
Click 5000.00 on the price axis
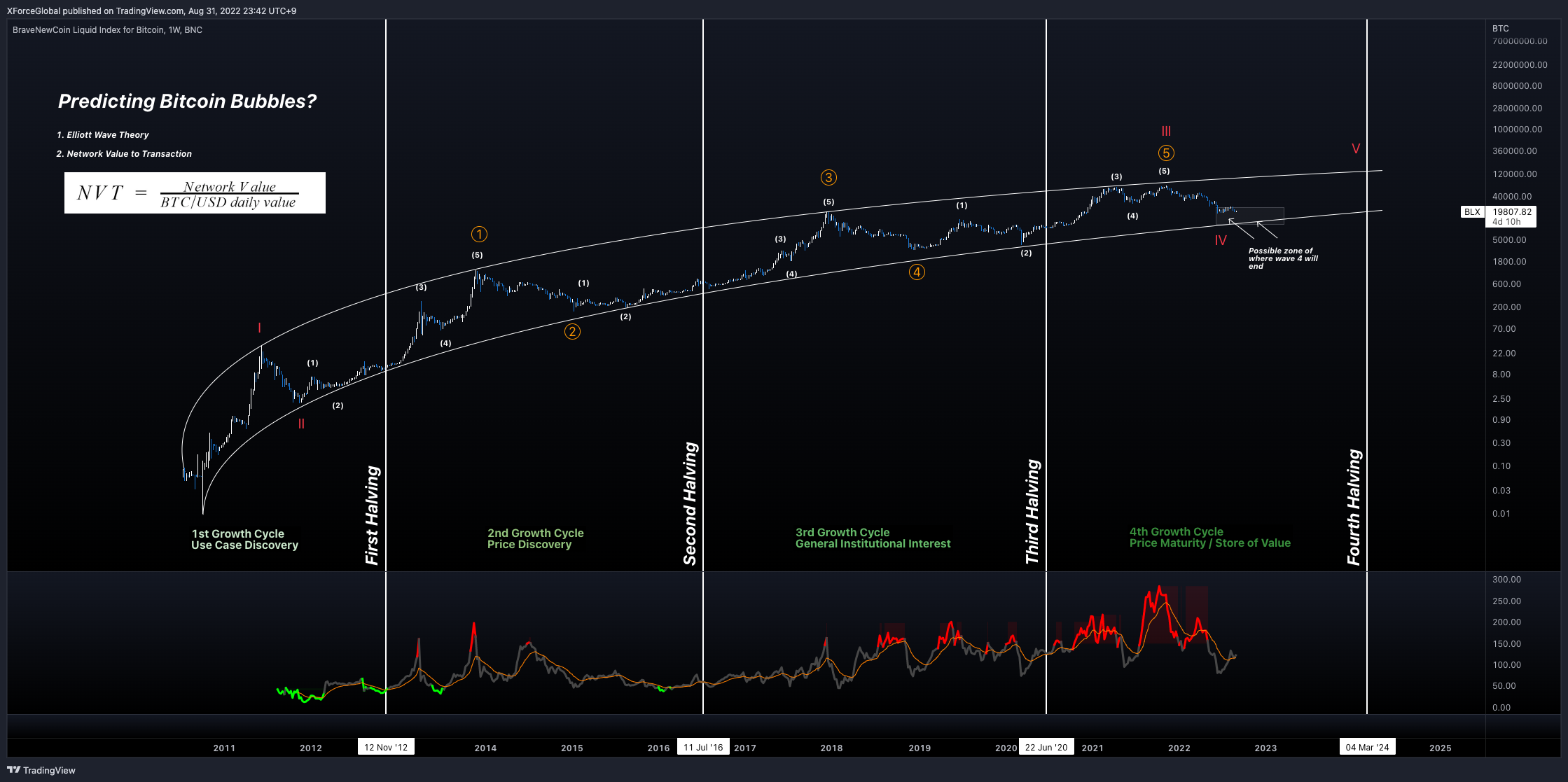[x=1509, y=240]
